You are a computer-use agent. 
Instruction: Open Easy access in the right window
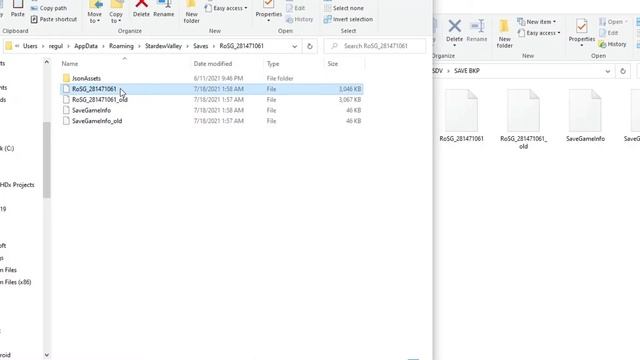(539, 33)
